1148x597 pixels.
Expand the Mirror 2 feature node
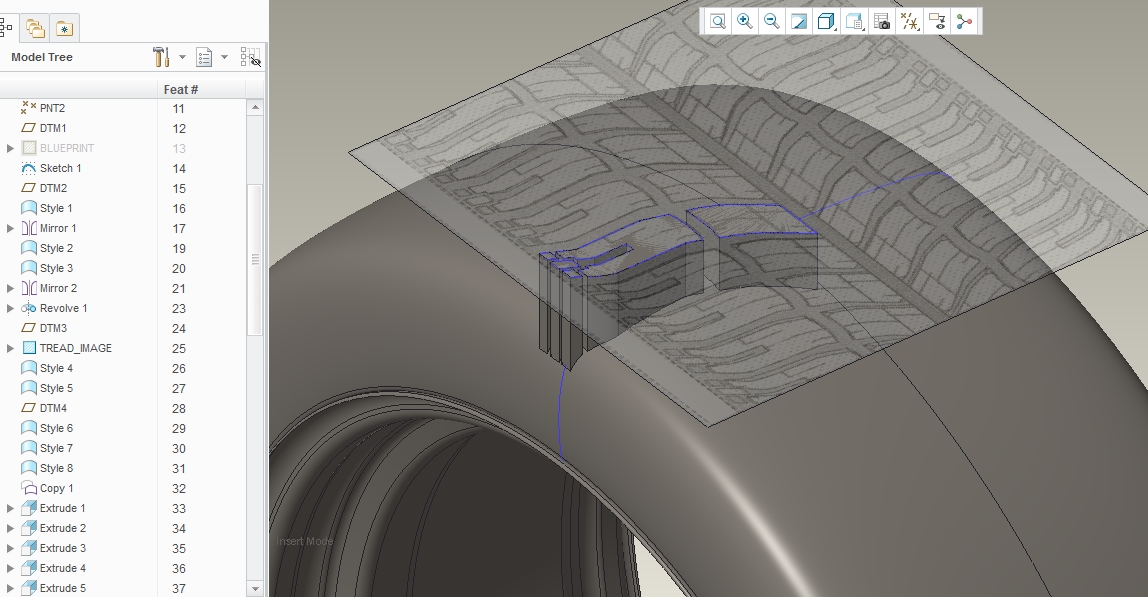10,288
